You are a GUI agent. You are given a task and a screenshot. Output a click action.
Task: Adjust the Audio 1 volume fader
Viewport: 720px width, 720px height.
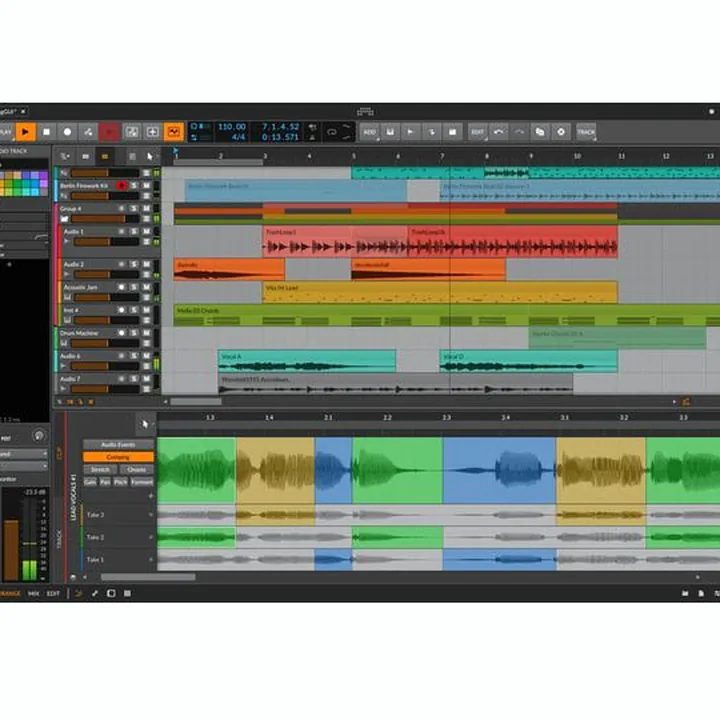point(106,242)
